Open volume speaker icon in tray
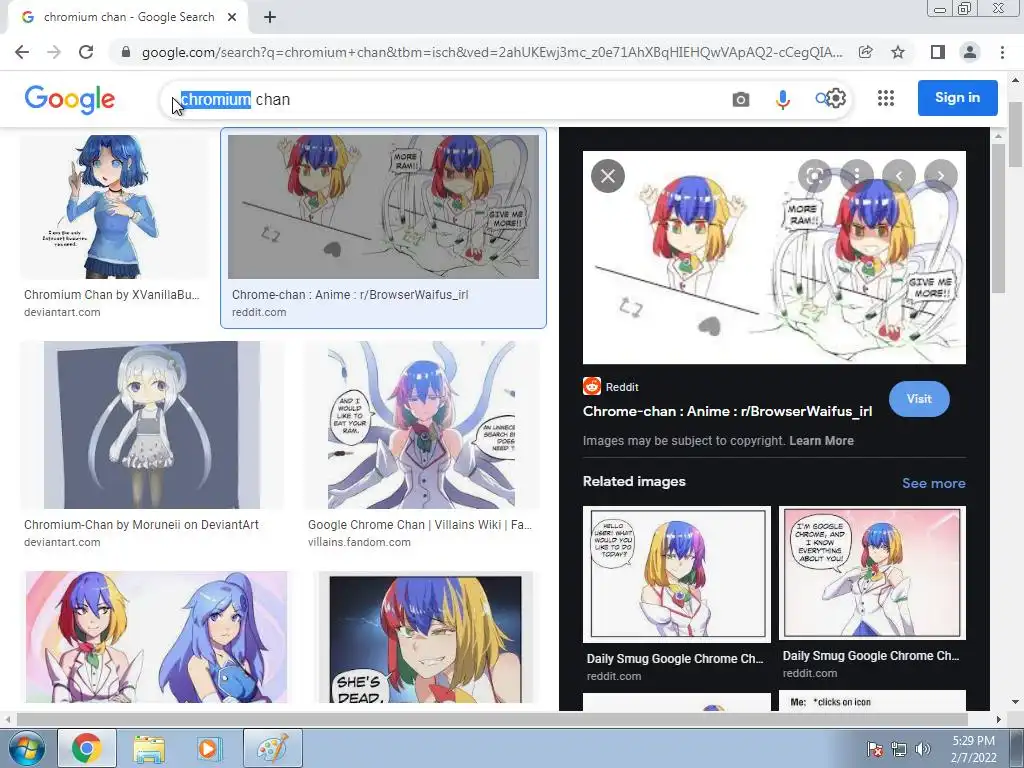The image size is (1024, 768). [x=923, y=748]
